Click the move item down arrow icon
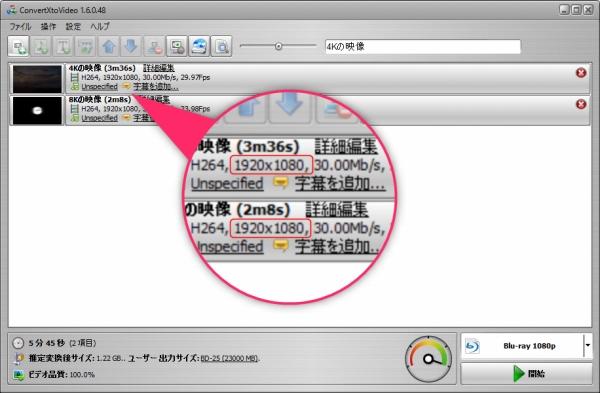 (x=131, y=47)
